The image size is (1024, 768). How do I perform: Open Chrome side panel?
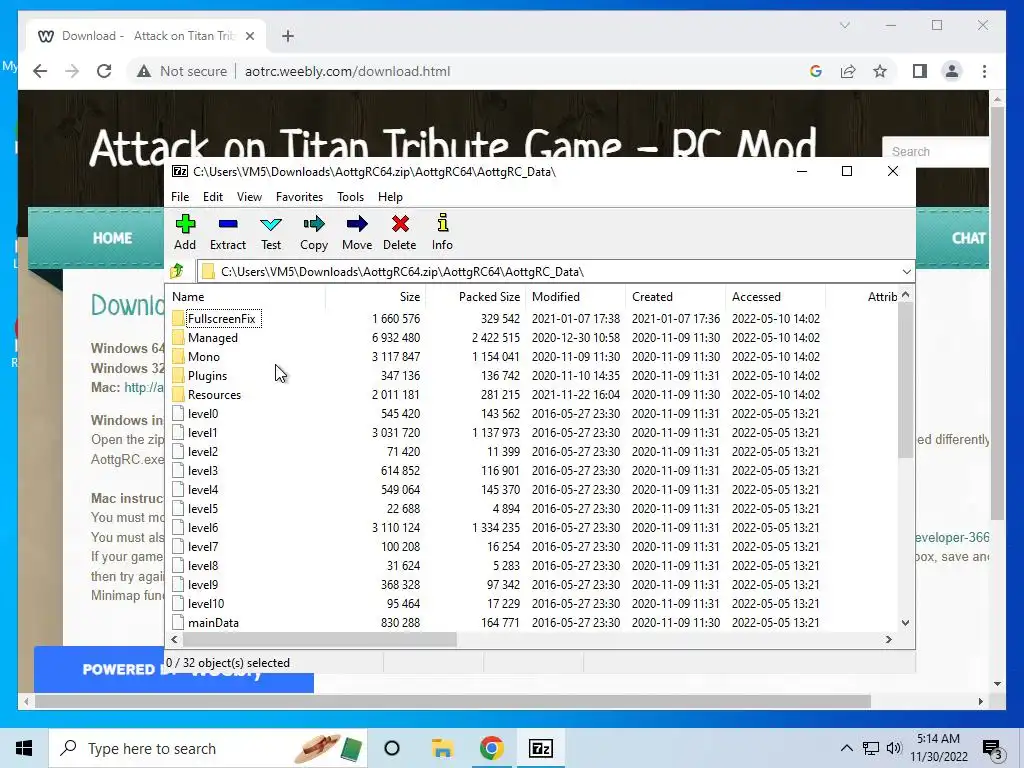(920, 71)
